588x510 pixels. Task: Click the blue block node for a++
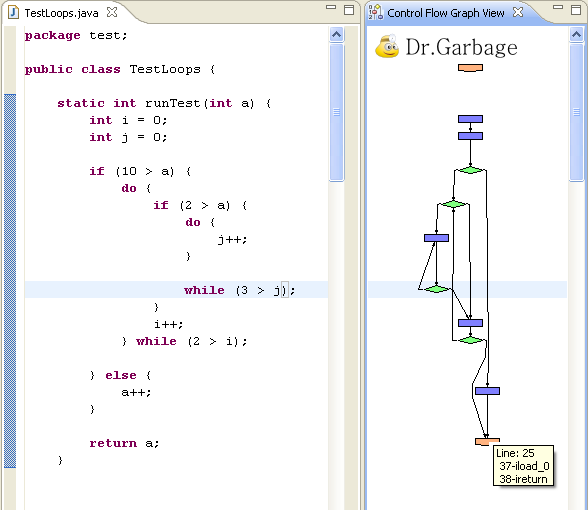click(488, 391)
